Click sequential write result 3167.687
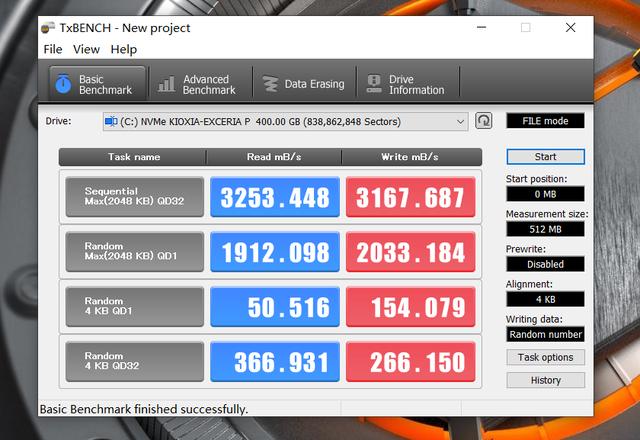 pyautogui.click(x=410, y=197)
